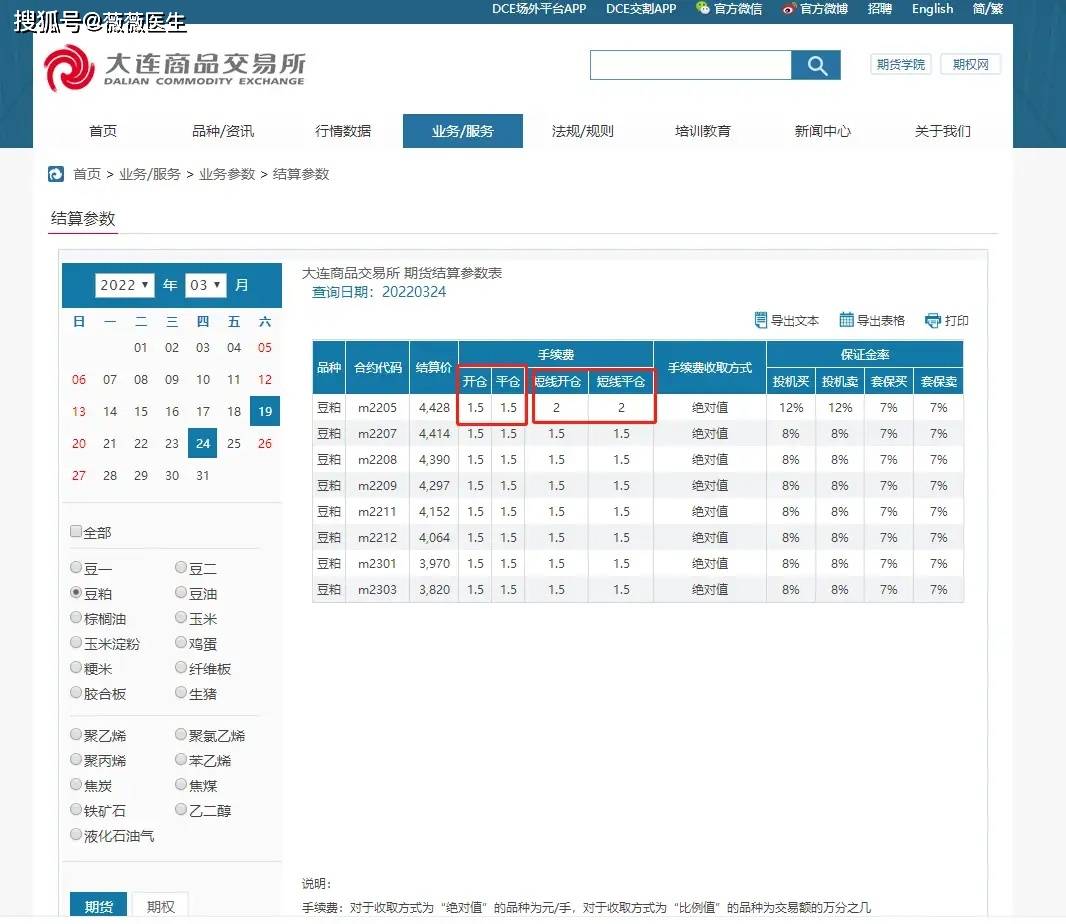Switch to the 期权 tab

160,906
